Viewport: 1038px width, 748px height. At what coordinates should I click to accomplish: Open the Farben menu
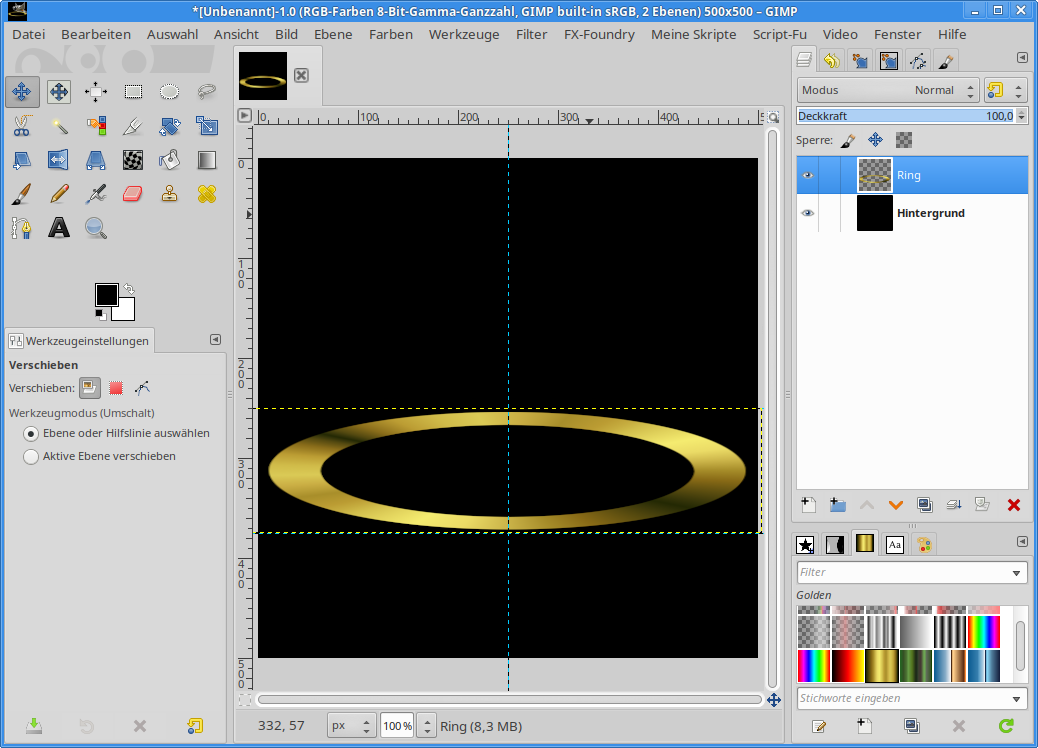390,34
